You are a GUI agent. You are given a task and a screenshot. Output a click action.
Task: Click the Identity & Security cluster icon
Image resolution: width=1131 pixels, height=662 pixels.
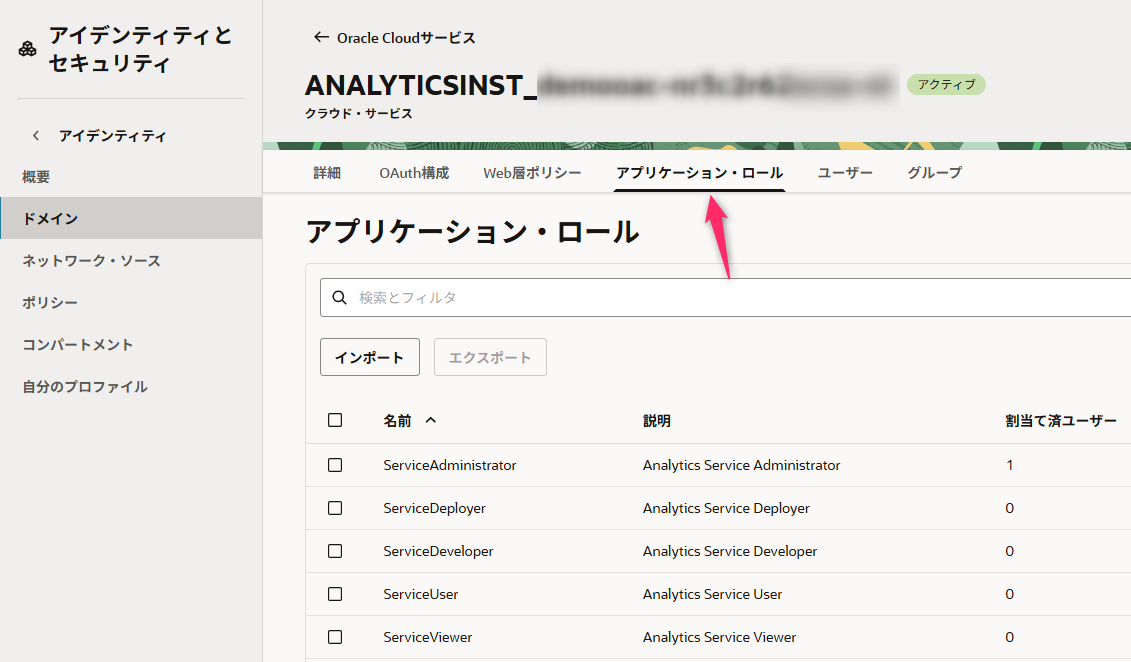click(x=27, y=49)
